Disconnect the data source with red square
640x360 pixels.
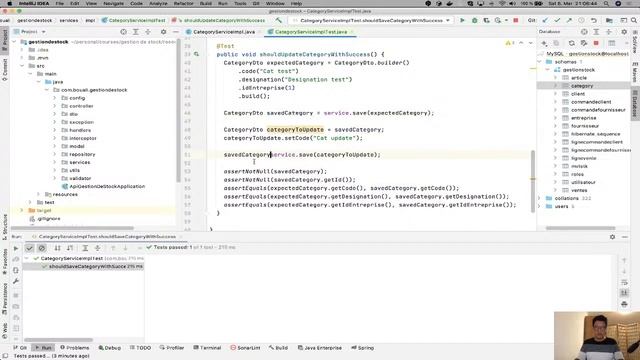tap(596, 43)
